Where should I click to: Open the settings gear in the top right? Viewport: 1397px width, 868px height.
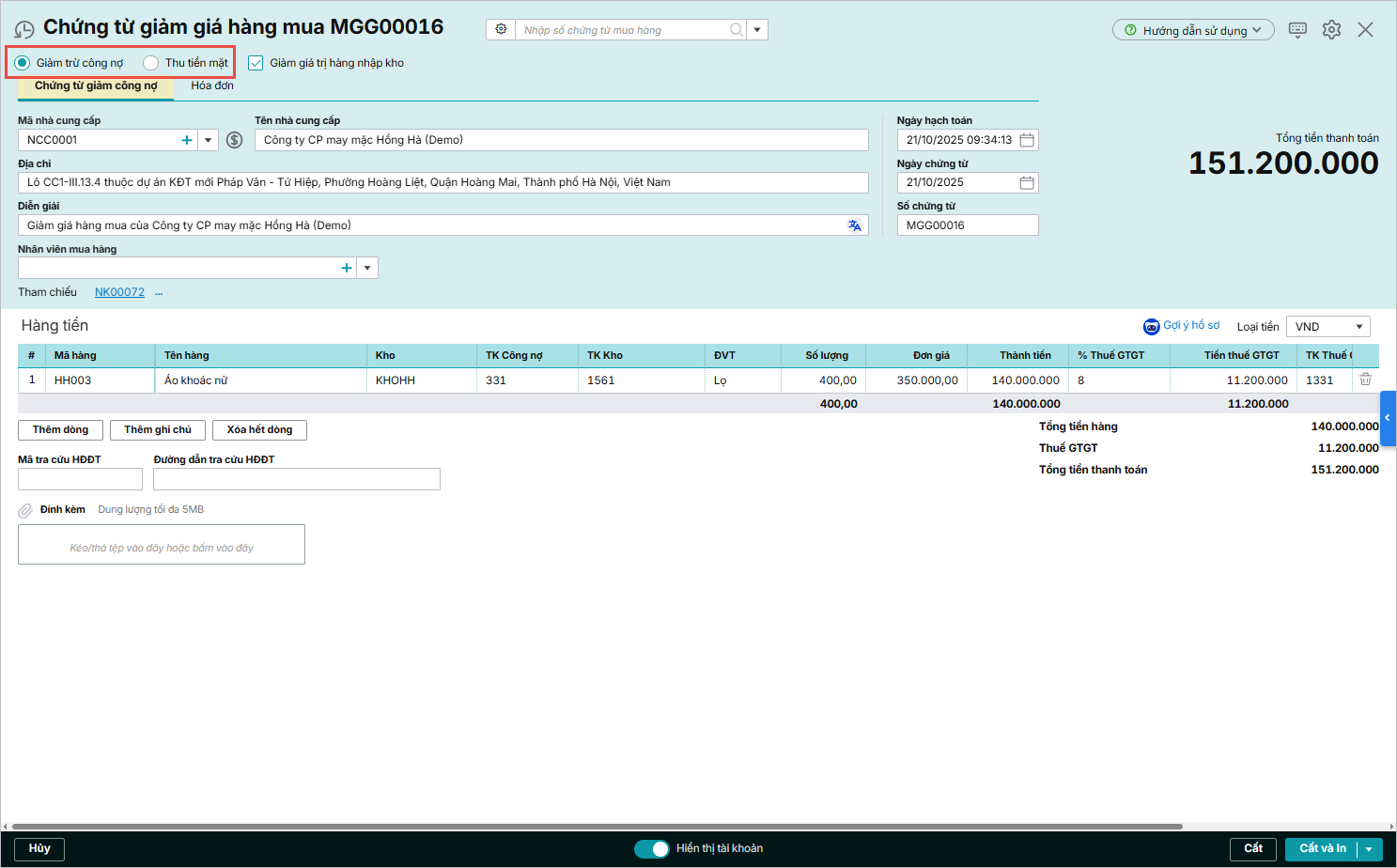1331,30
